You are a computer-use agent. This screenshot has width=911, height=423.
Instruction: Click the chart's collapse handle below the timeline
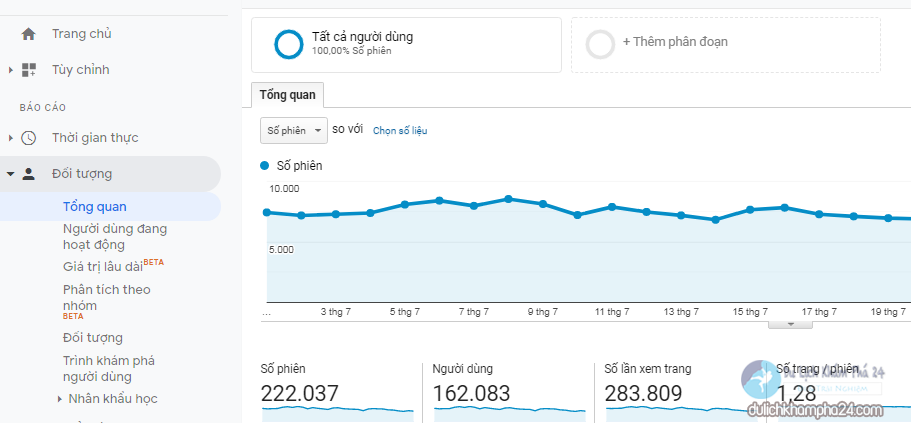click(789, 324)
